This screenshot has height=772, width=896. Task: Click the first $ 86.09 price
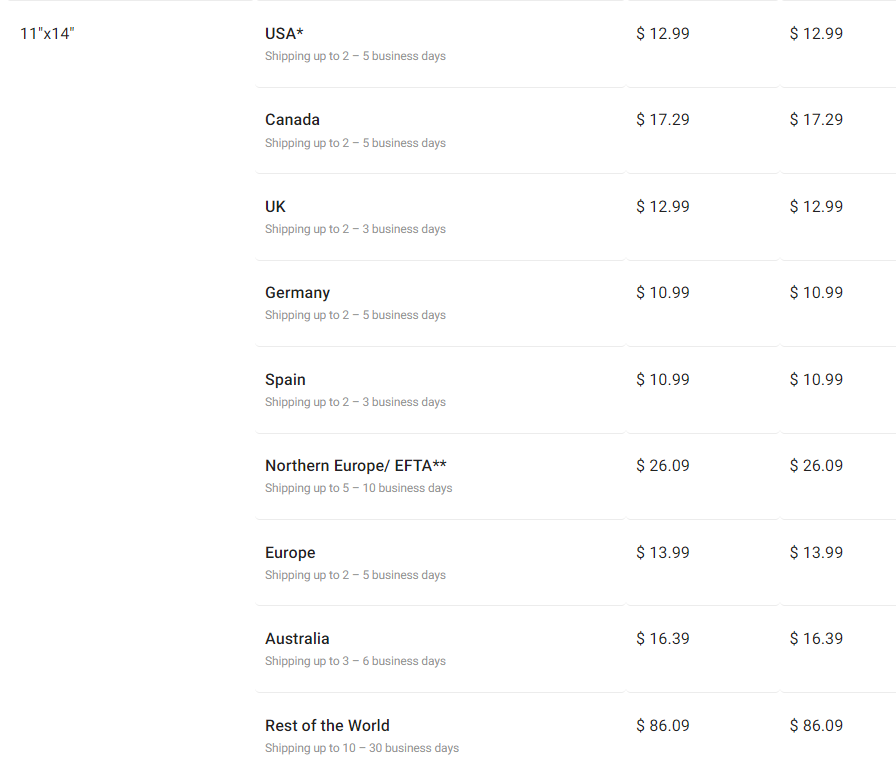click(662, 725)
